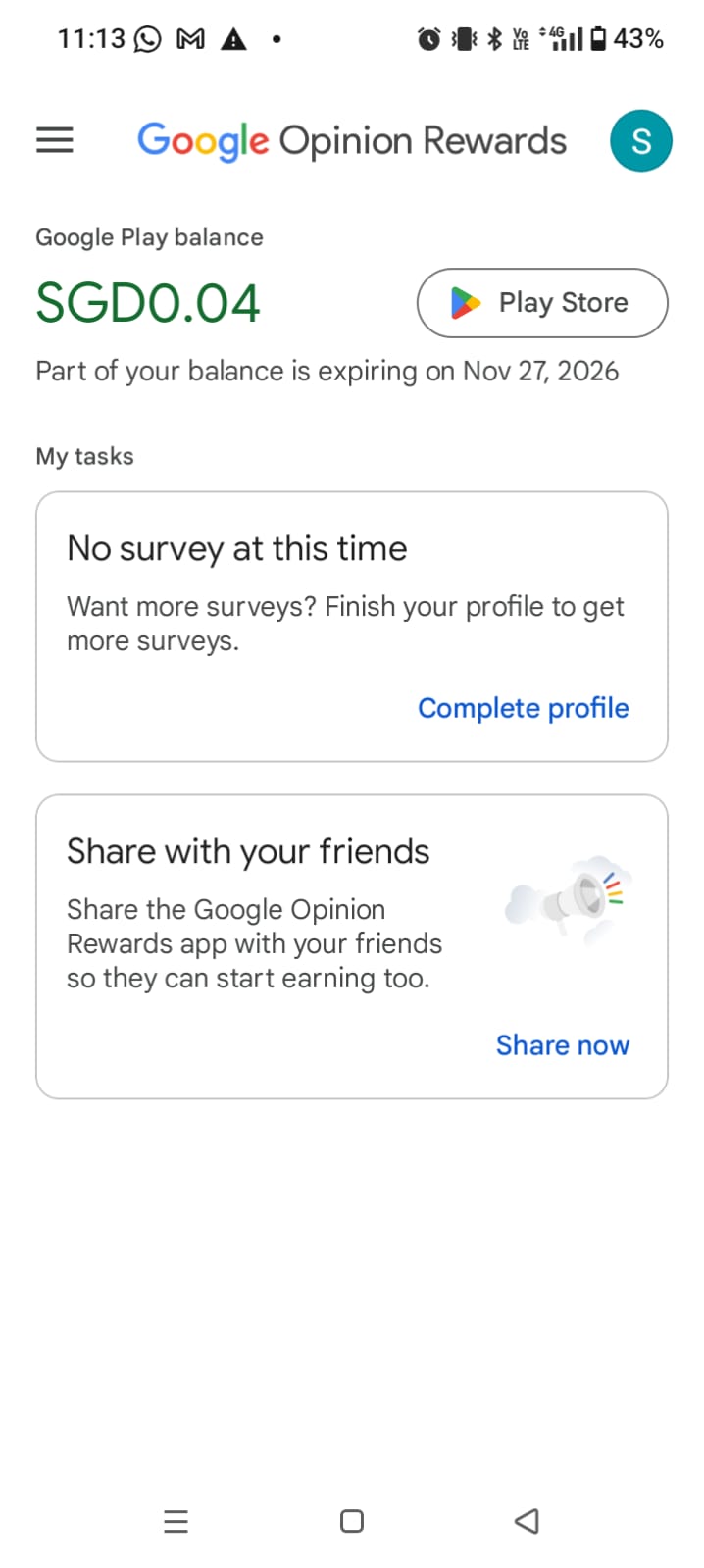Tap the Share now link
The width and height of the screenshot is (704, 1568).
[x=562, y=1045]
